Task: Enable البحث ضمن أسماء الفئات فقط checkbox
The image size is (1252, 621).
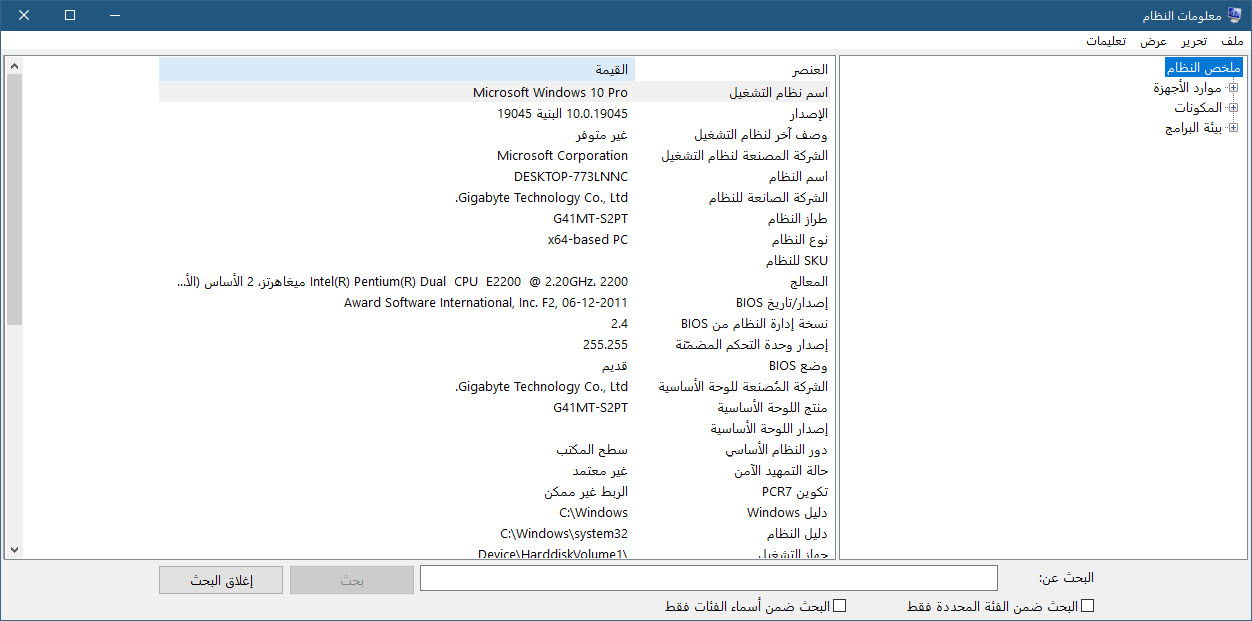Action: (840, 606)
